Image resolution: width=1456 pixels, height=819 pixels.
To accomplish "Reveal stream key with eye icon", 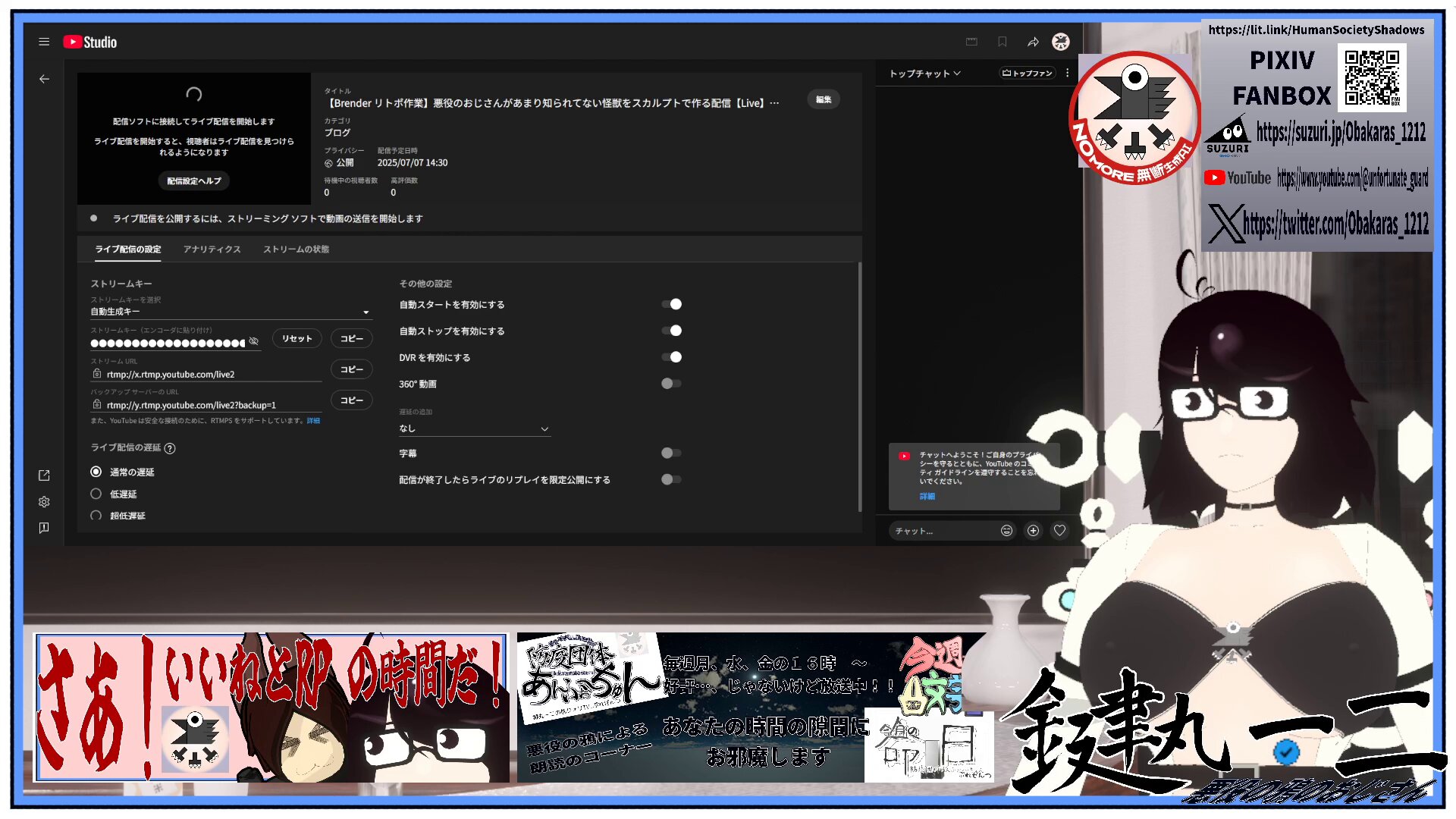I will 254,341.
